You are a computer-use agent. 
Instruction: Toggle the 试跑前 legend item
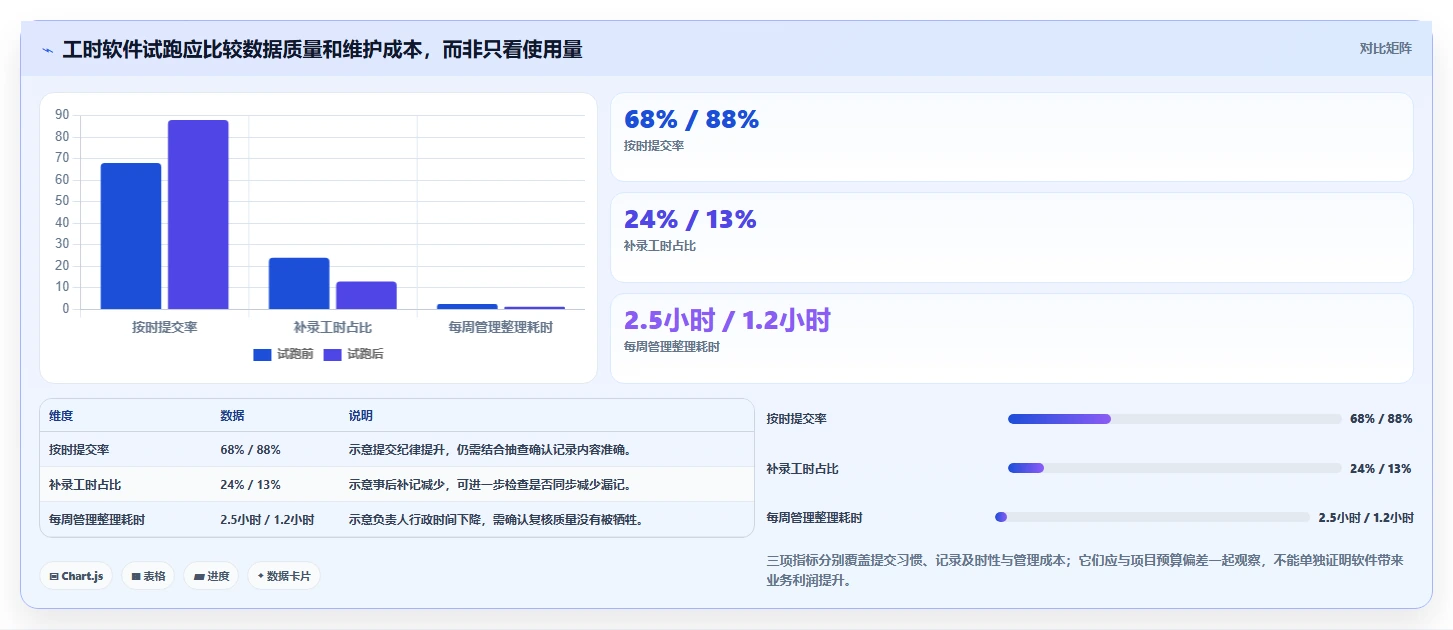(x=283, y=354)
